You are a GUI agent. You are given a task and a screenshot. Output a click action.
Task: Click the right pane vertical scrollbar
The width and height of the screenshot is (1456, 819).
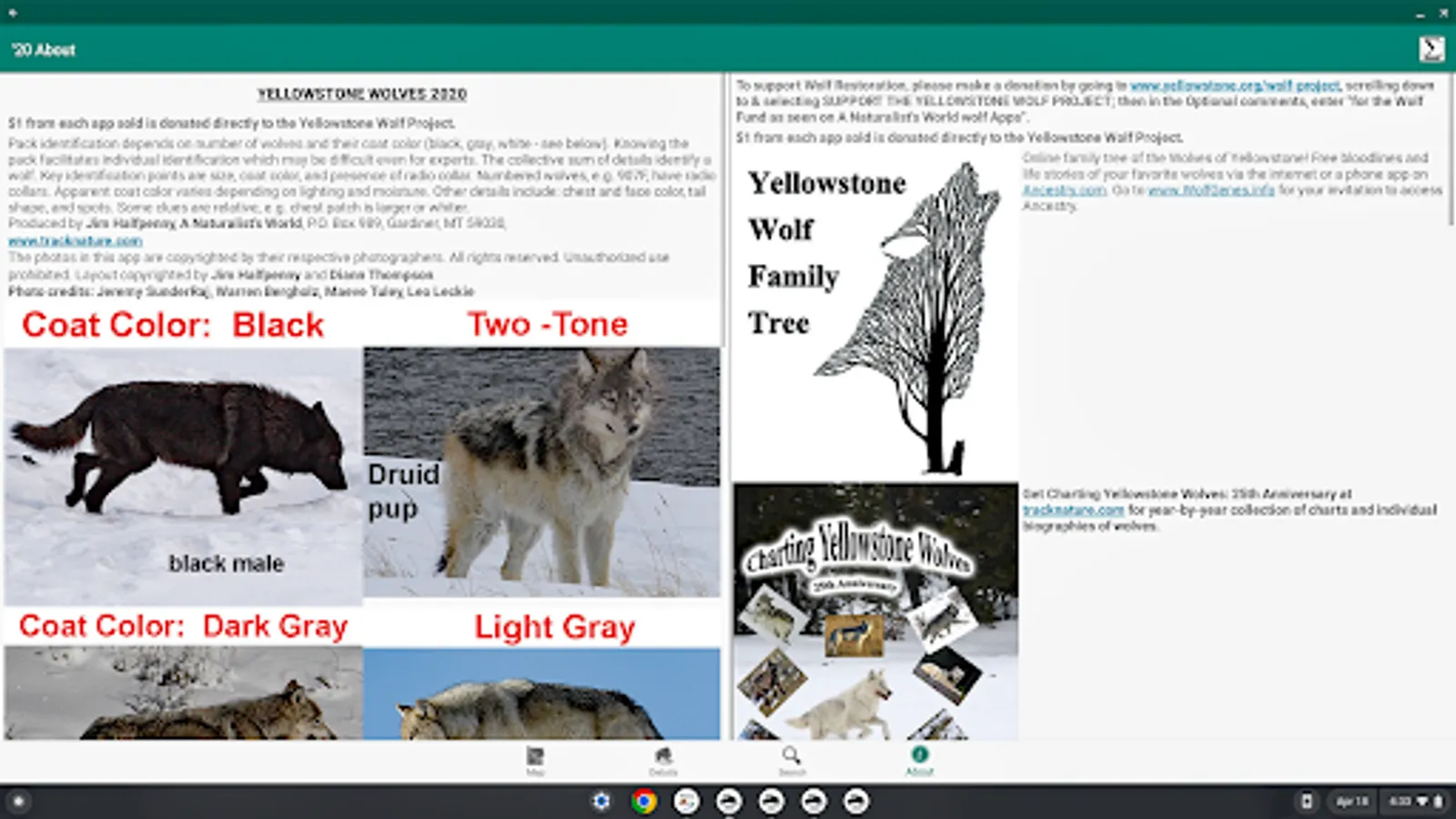pos(1451,150)
